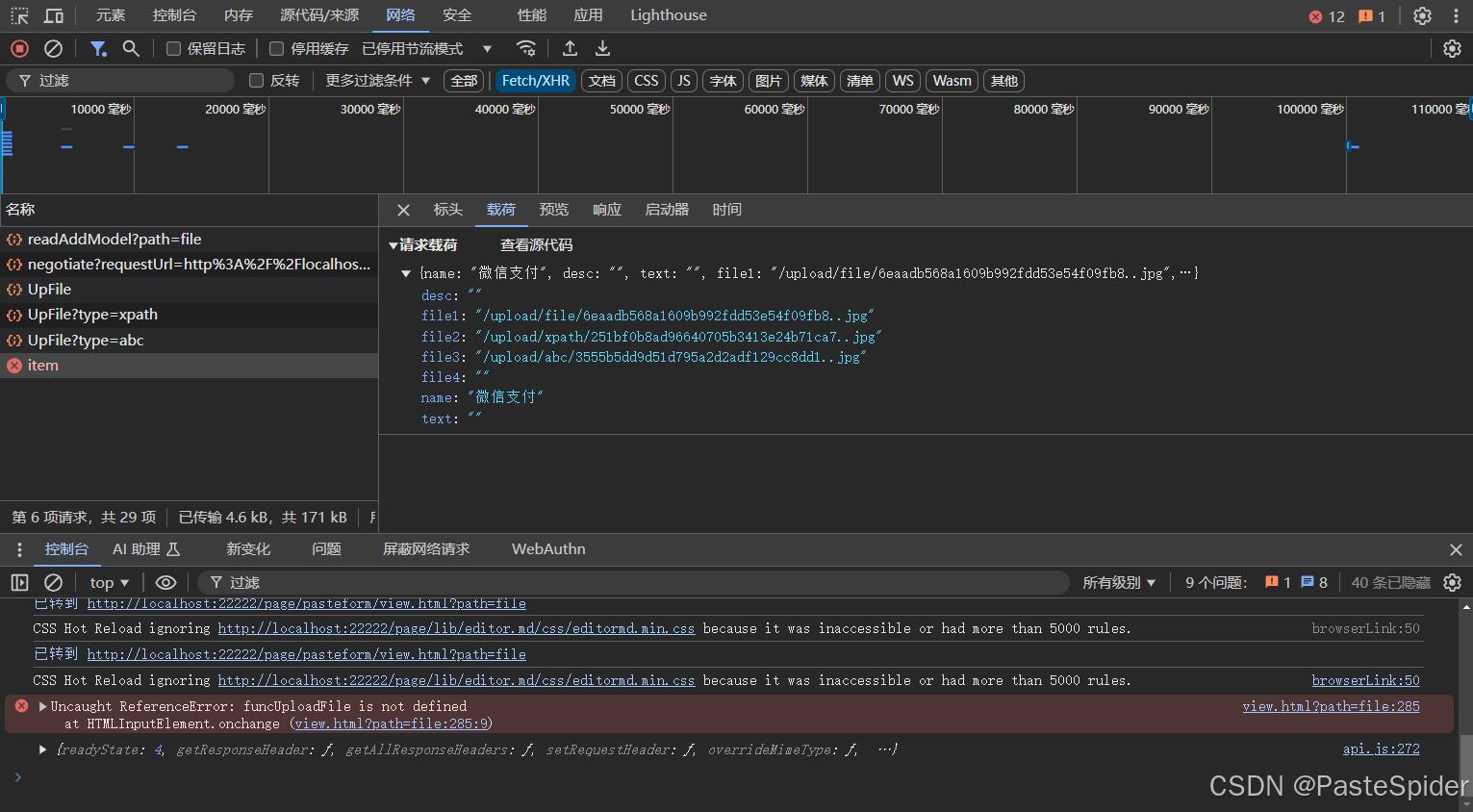This screenshot has height=812, width=1473.
Task: Click the blue issues badge showing 8
Action: click(x=1314, y=582)
